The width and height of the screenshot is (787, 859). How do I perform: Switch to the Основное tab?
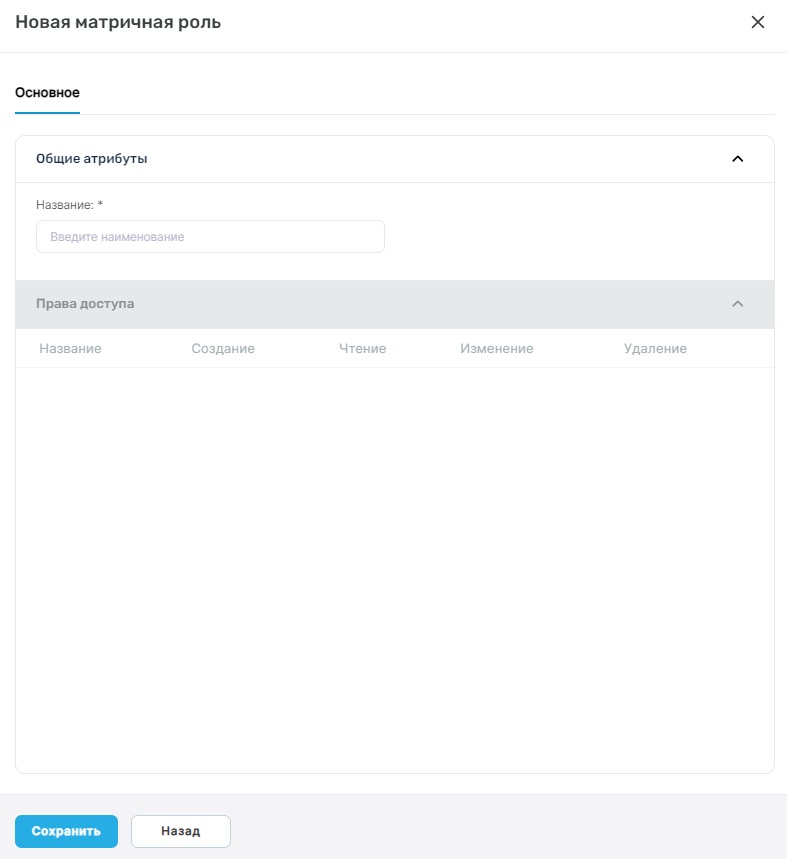(47, 93)
